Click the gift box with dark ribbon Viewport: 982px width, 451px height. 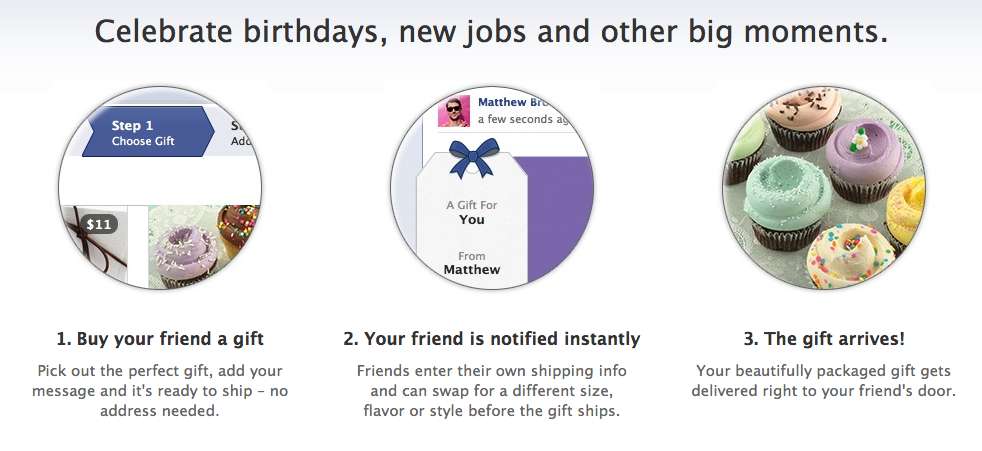pos(94,246)
